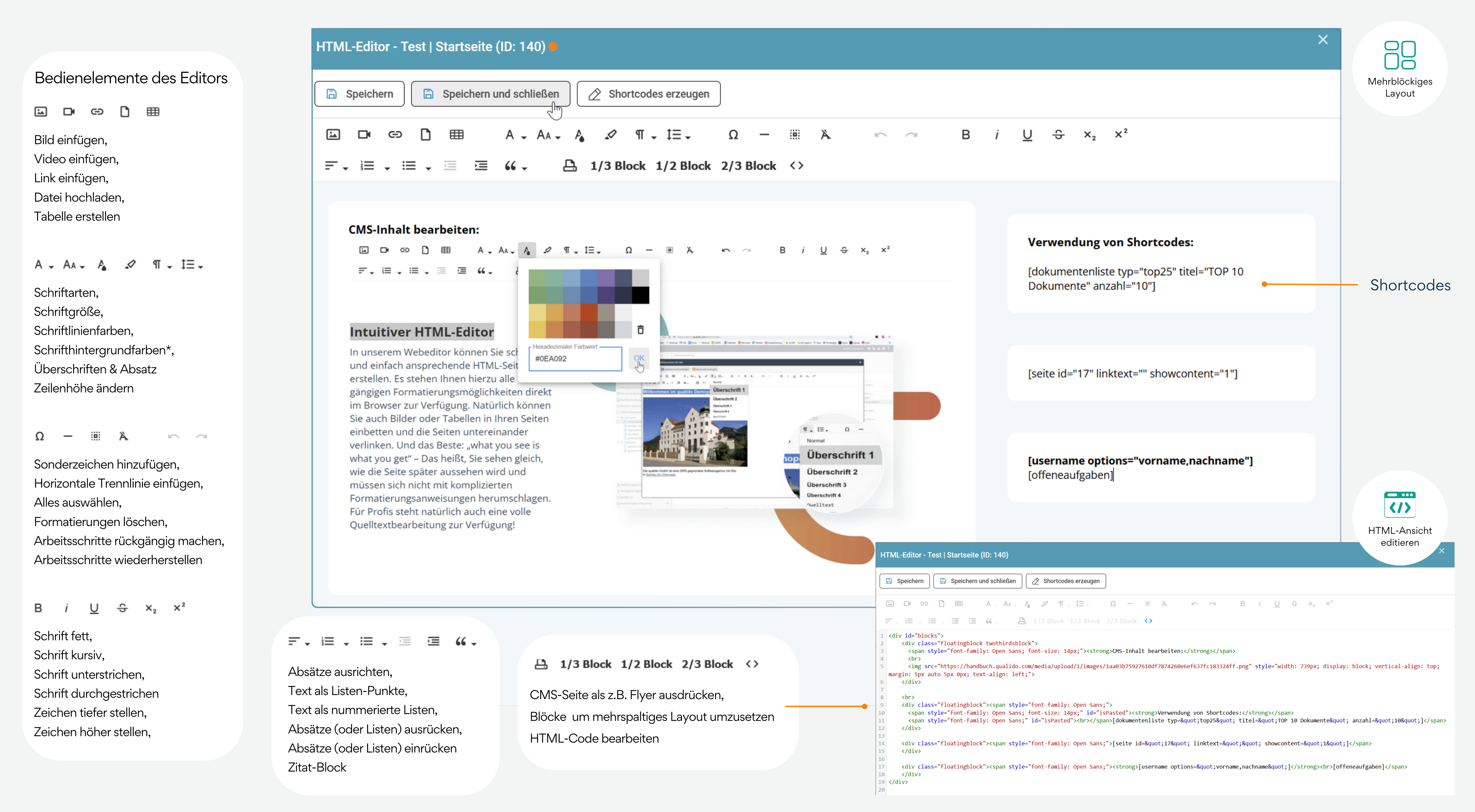The image size is (1475, 812).
Task: Open ordered list dropdown in main toolbar
Action: tap(375, 166)
